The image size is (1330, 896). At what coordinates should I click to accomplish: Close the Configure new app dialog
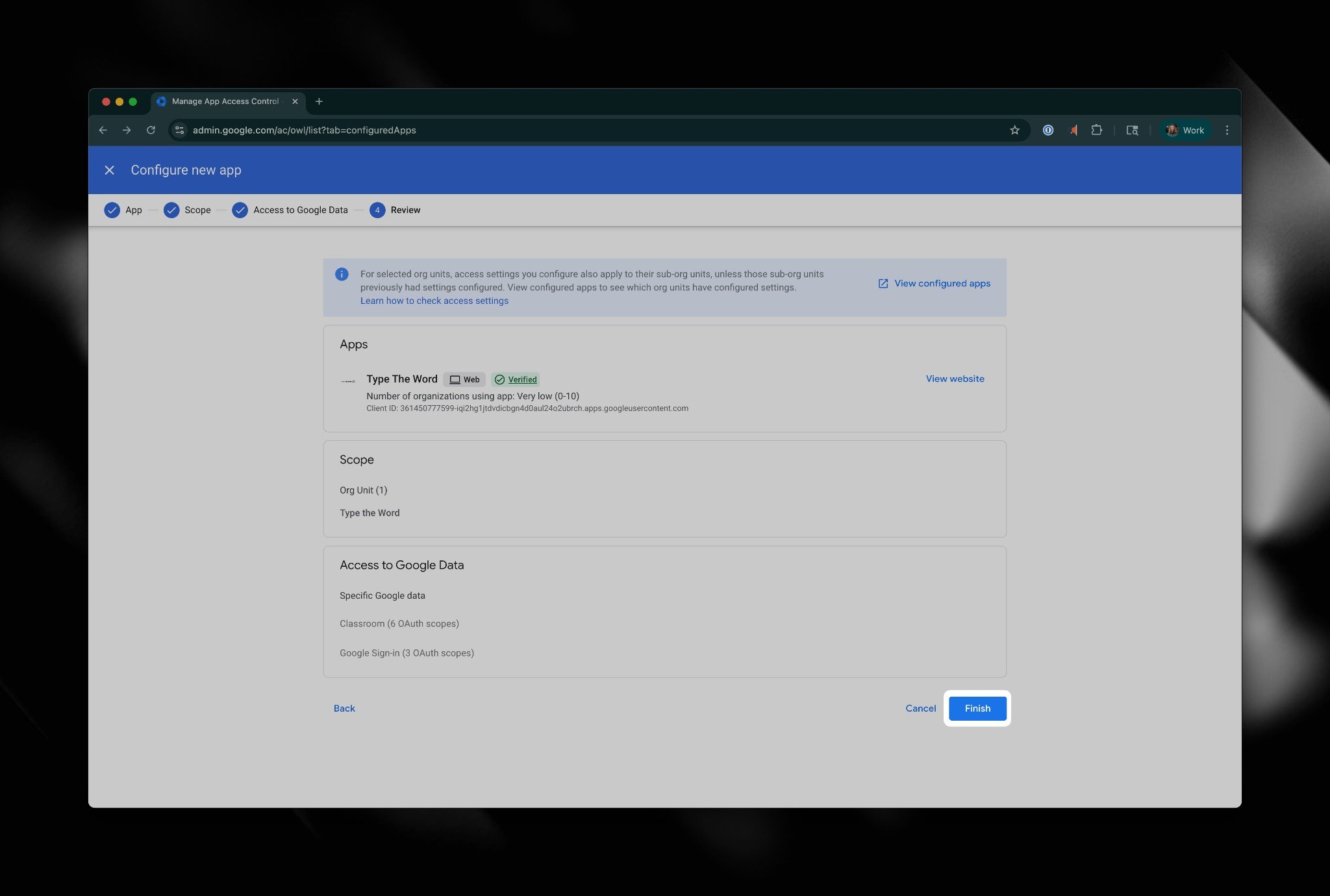[x=109, y=170]
